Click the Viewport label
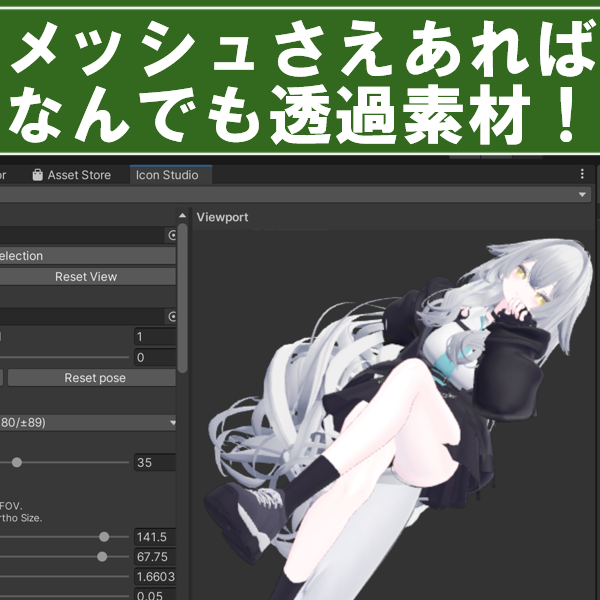The image size is (600, 600). pyautogui.click(x=222, y=217)
